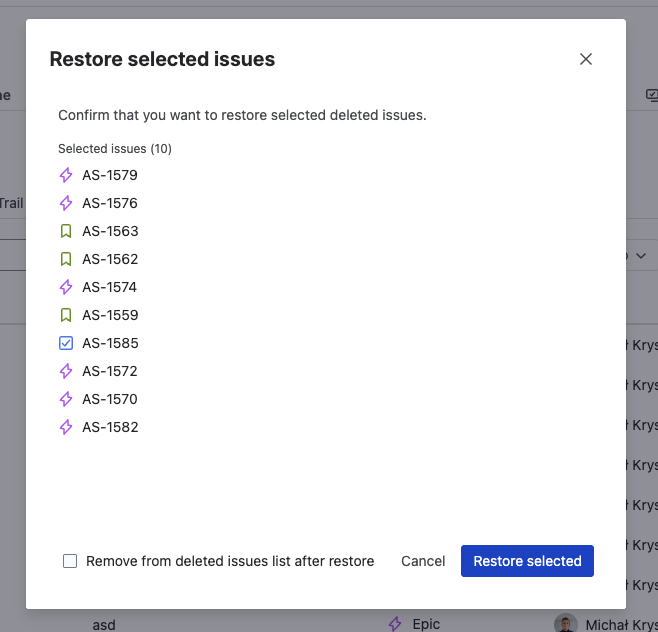Click the task icon beside AS-1585

(66, 343)
